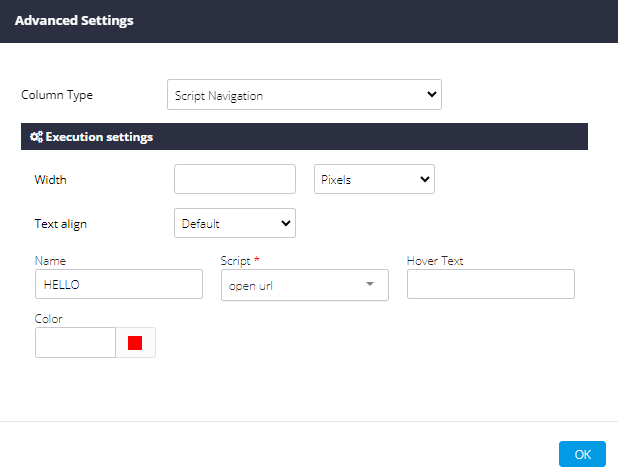Screen dimensions: 618x475
Task: Click the Hover Text input field
Action: tap(491, 284)
